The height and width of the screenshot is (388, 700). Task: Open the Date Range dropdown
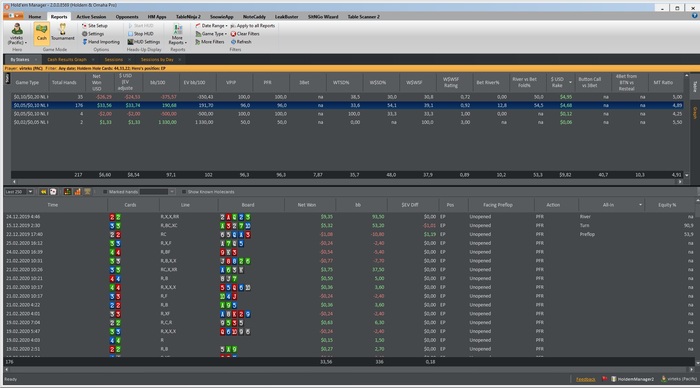click(212, 26)
